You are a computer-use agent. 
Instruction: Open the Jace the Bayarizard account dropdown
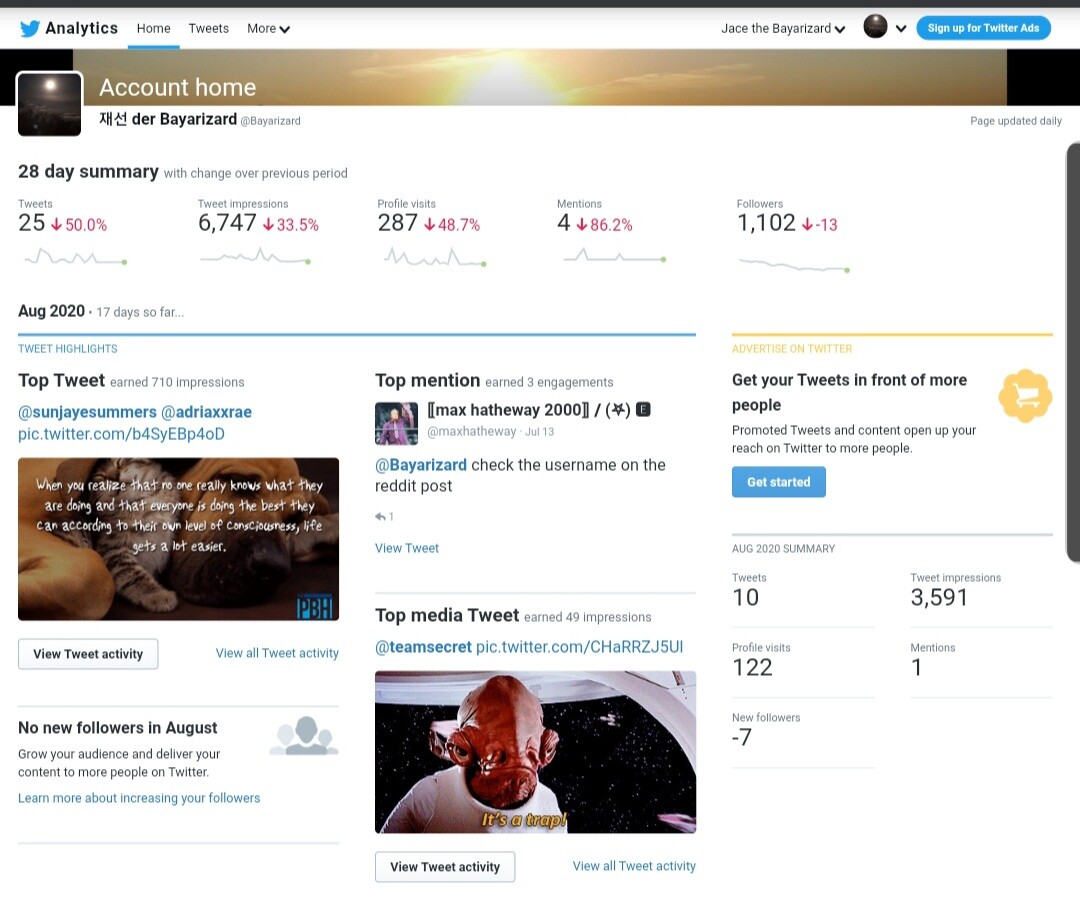coord(783,28)
